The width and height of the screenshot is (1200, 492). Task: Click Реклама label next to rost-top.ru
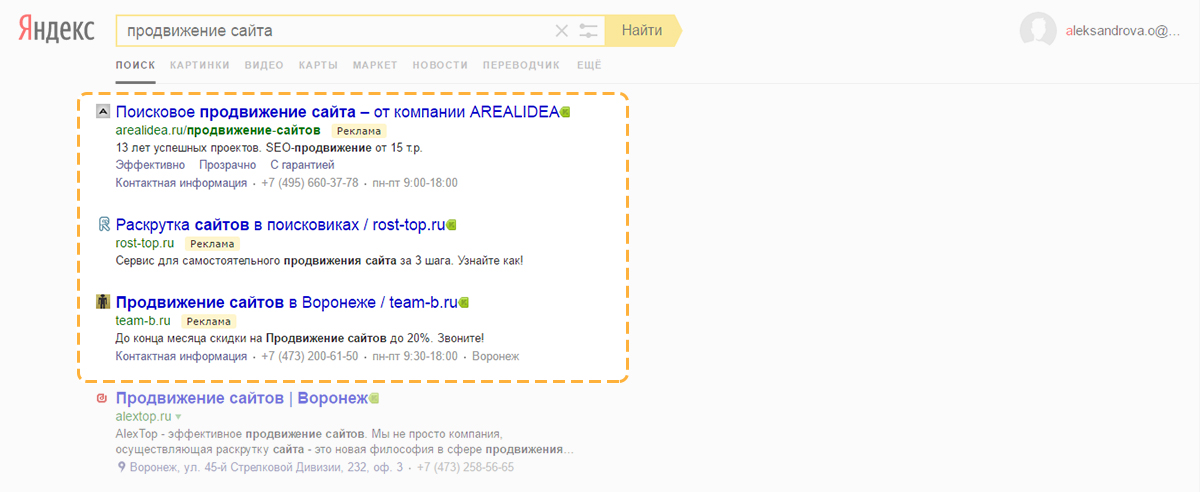pos(213,243)
